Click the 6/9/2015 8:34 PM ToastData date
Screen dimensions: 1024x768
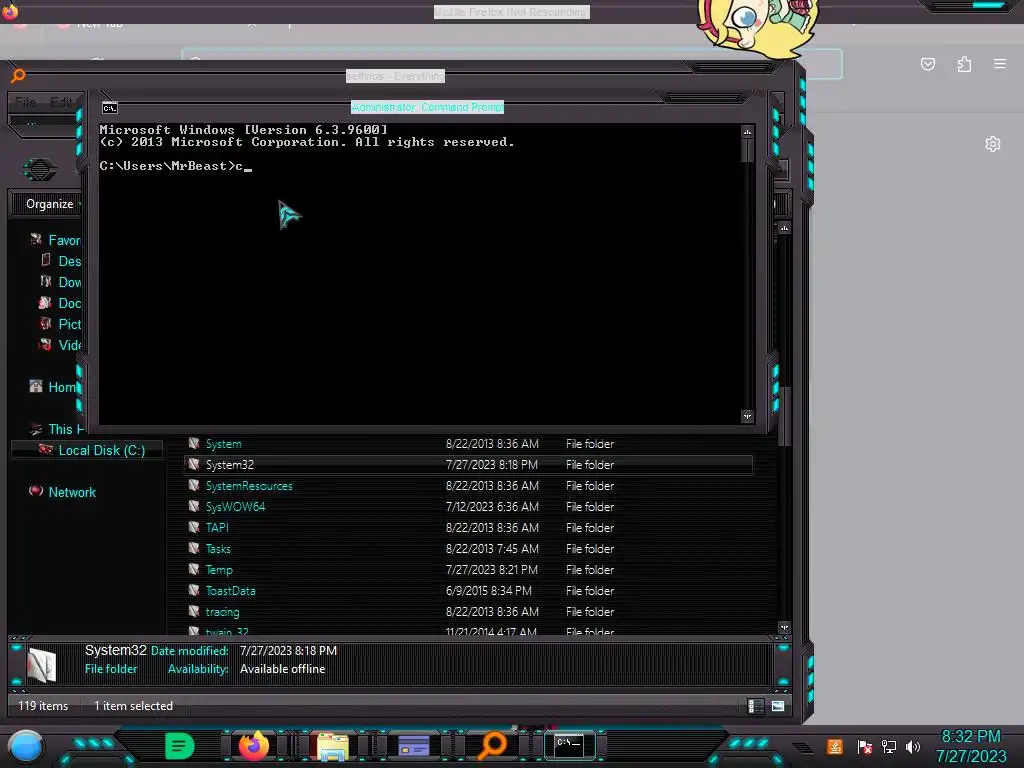tap(488, 591)
